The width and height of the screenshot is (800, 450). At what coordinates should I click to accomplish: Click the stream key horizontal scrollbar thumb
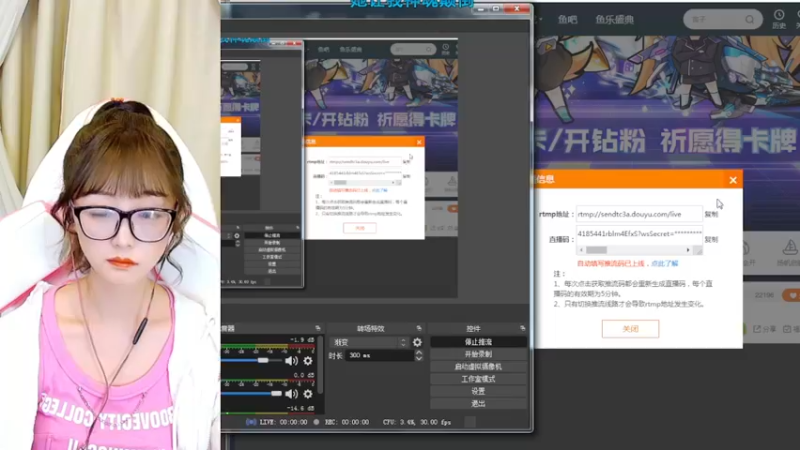tap(596, 250)
